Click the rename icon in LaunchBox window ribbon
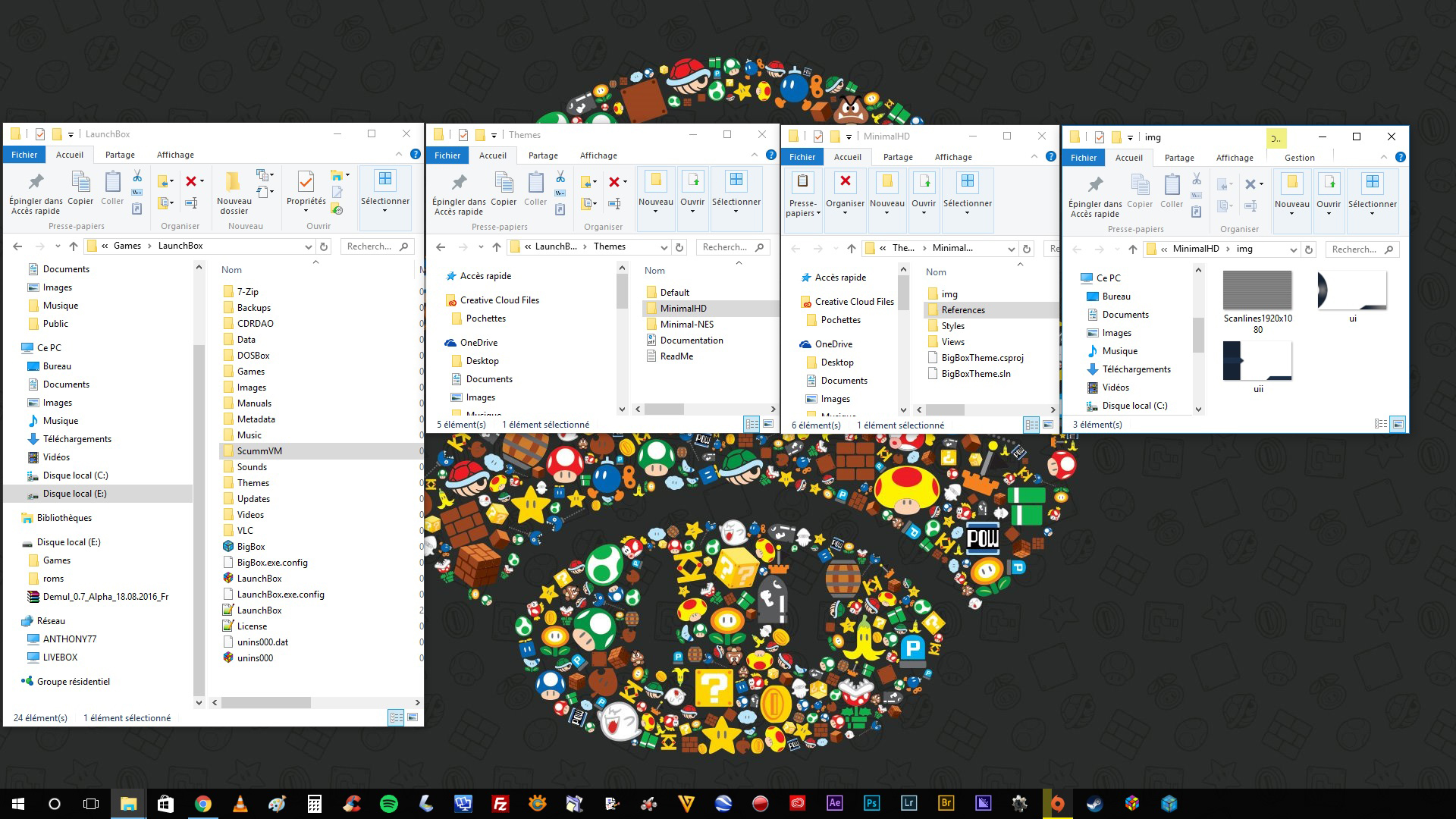The image size is (1456, 819). point(191,202)
